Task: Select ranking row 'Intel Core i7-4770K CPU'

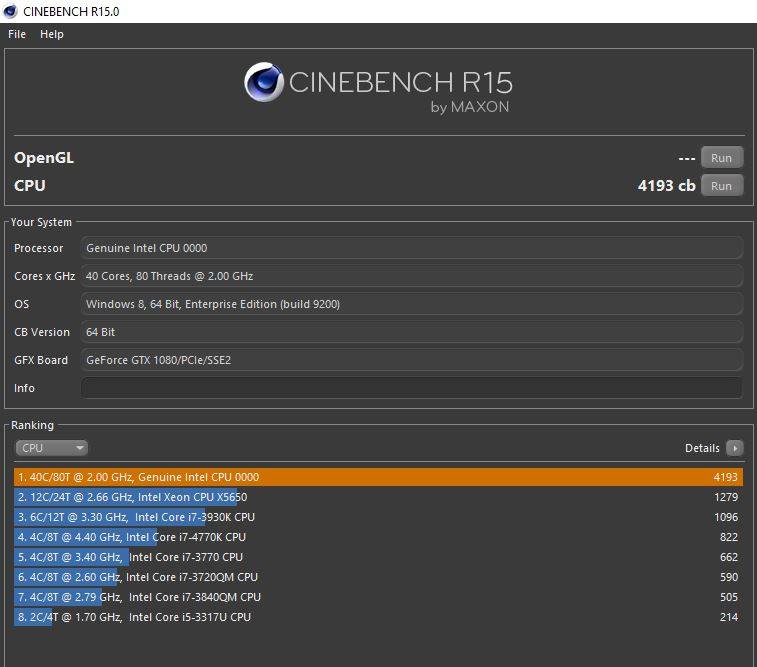Action: (x=378, y=537)
